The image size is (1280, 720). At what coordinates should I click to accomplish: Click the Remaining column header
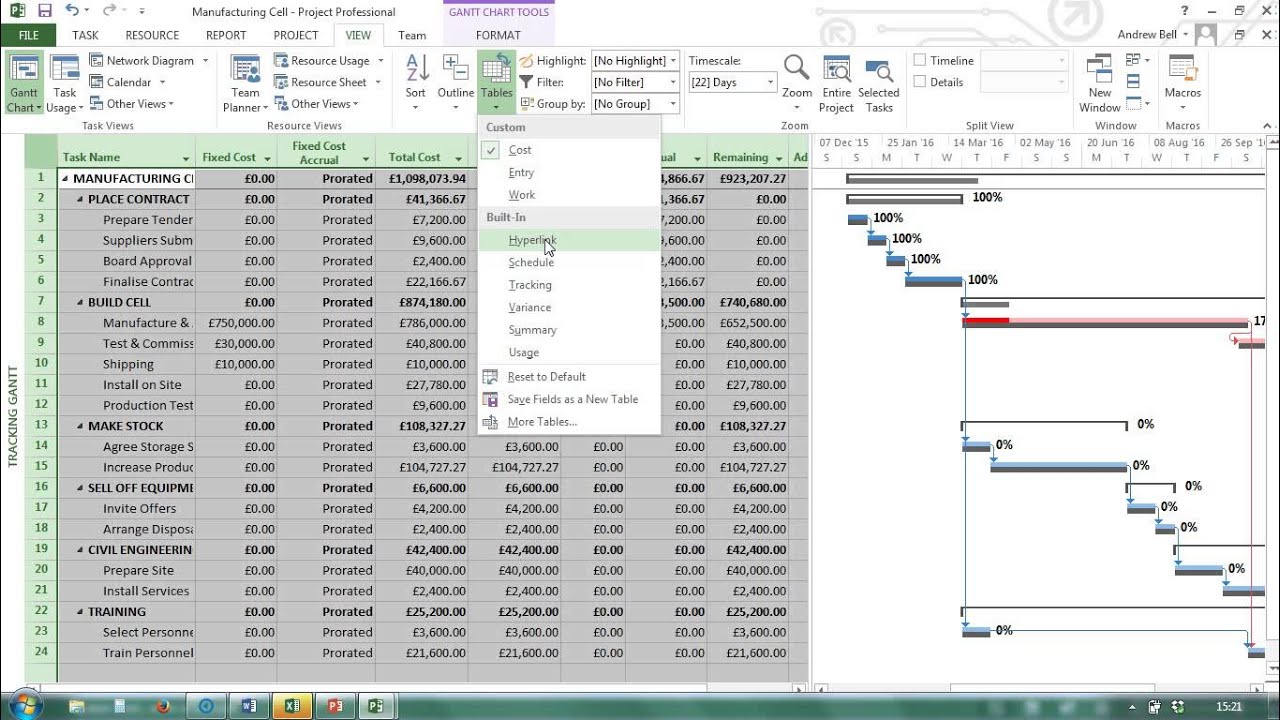748,151
